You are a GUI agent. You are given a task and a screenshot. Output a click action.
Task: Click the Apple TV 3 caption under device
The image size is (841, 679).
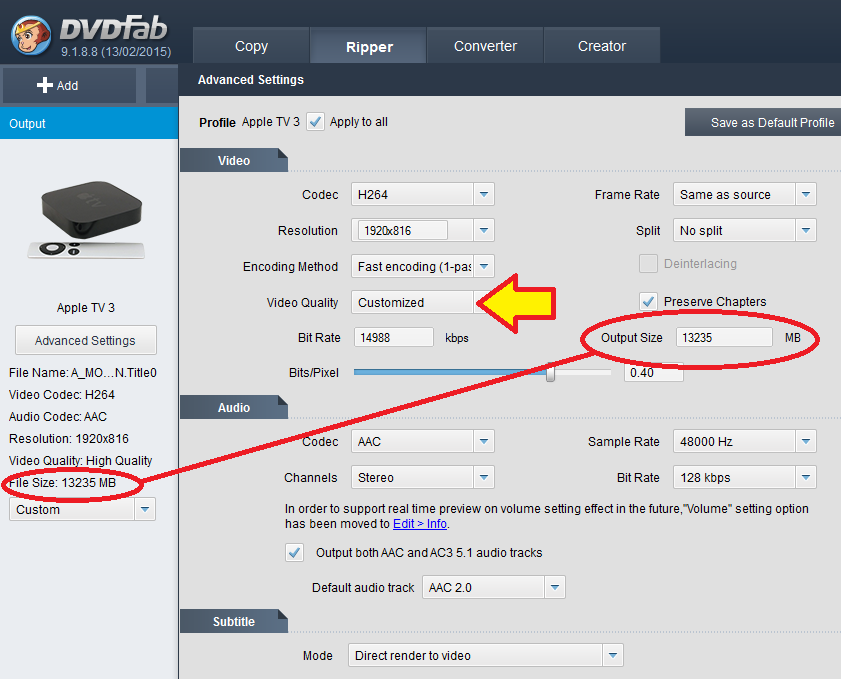[86, 308]
